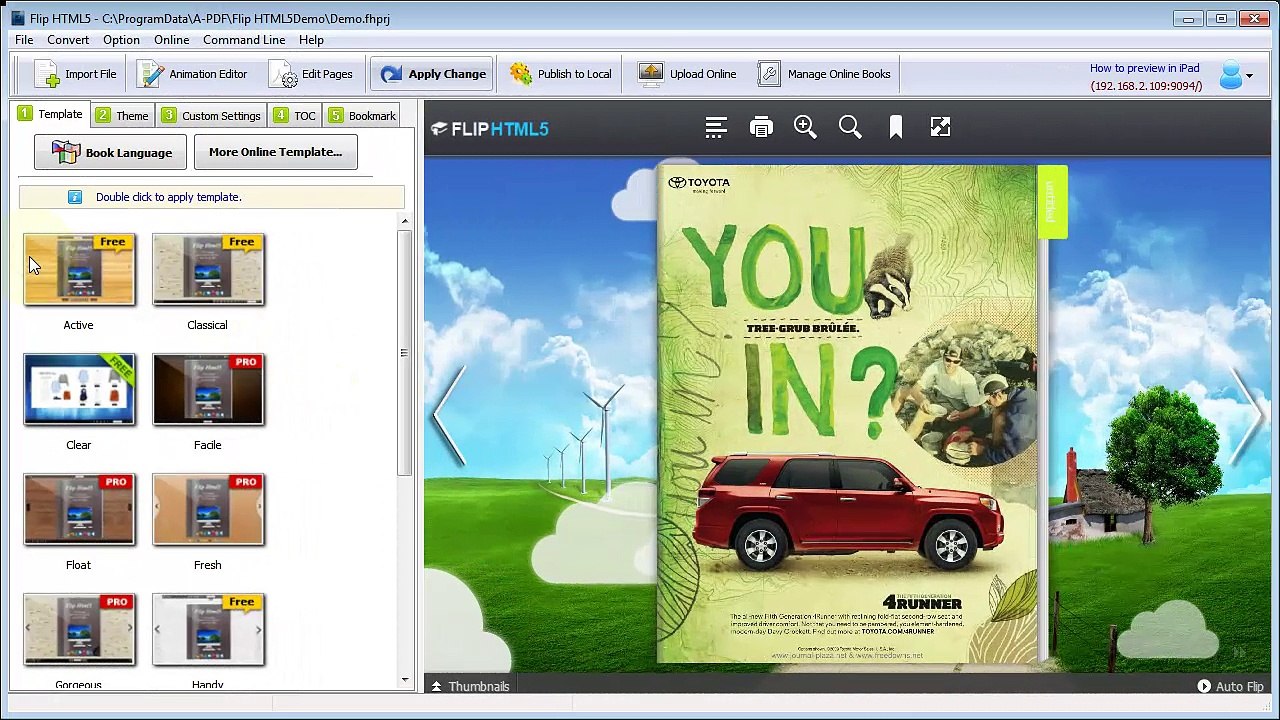The width and height of the screenshot is (1280, 720).
Task: Switch to the Bookmark tab
Action: pyautogui.click(x=362, y=116)
